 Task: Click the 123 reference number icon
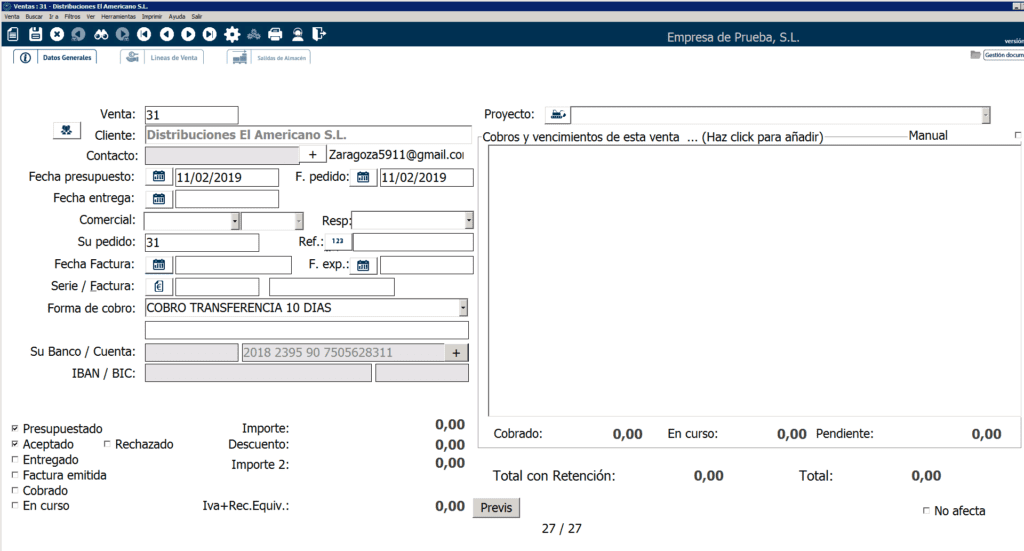pyautogui.click(x=337, y=242)
